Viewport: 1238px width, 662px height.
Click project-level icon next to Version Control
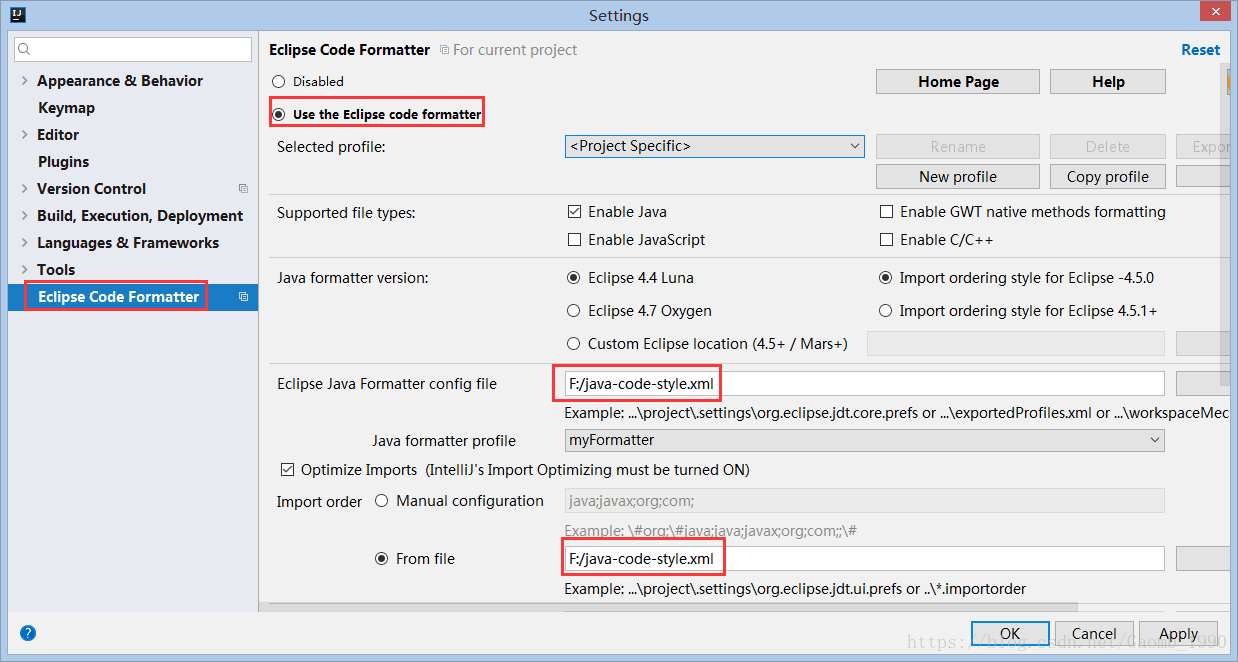(x=243, y=188)
